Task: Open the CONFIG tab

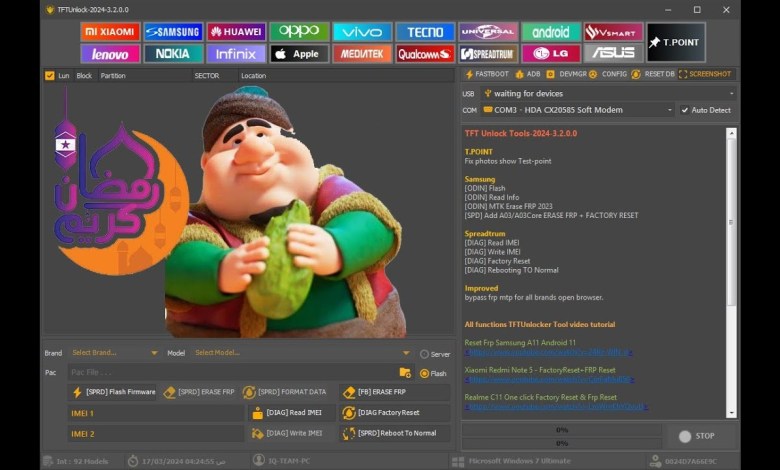Action: pyautogui.click(x=609, y=74)
